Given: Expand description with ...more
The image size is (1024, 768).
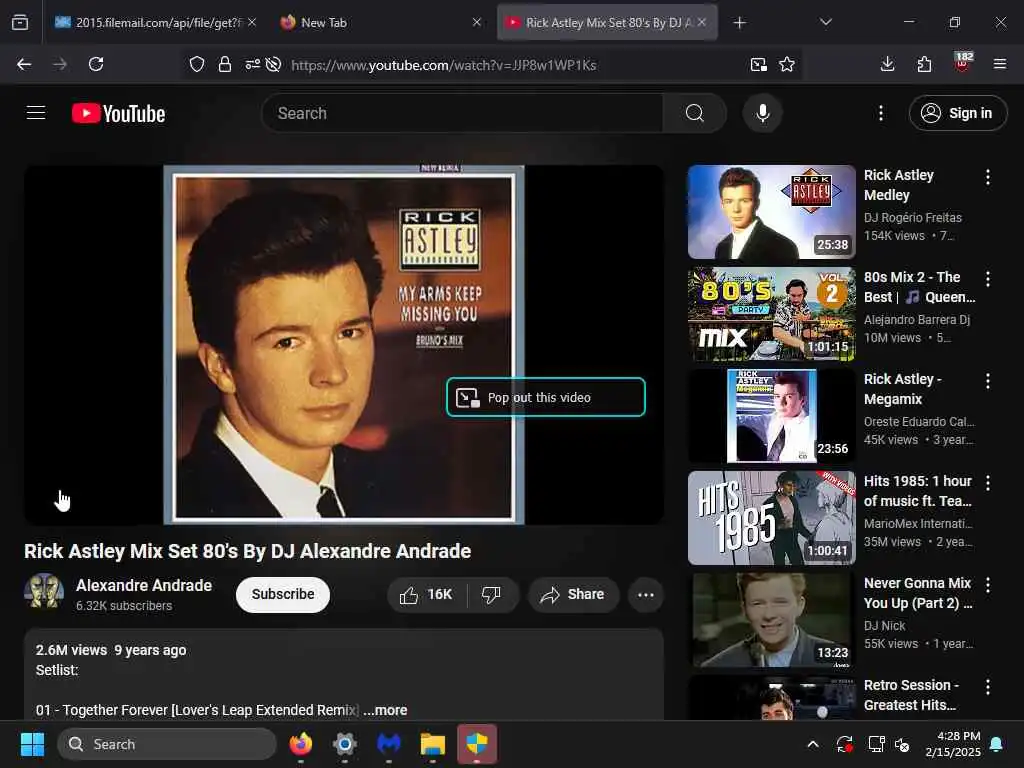Looking at the screenshot, I should tap(385, 710).
